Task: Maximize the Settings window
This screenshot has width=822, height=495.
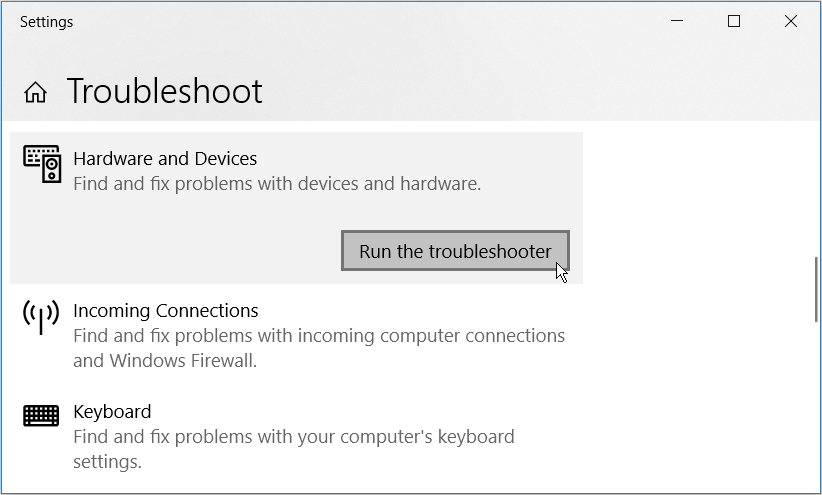Action: [x=734, y=21]
